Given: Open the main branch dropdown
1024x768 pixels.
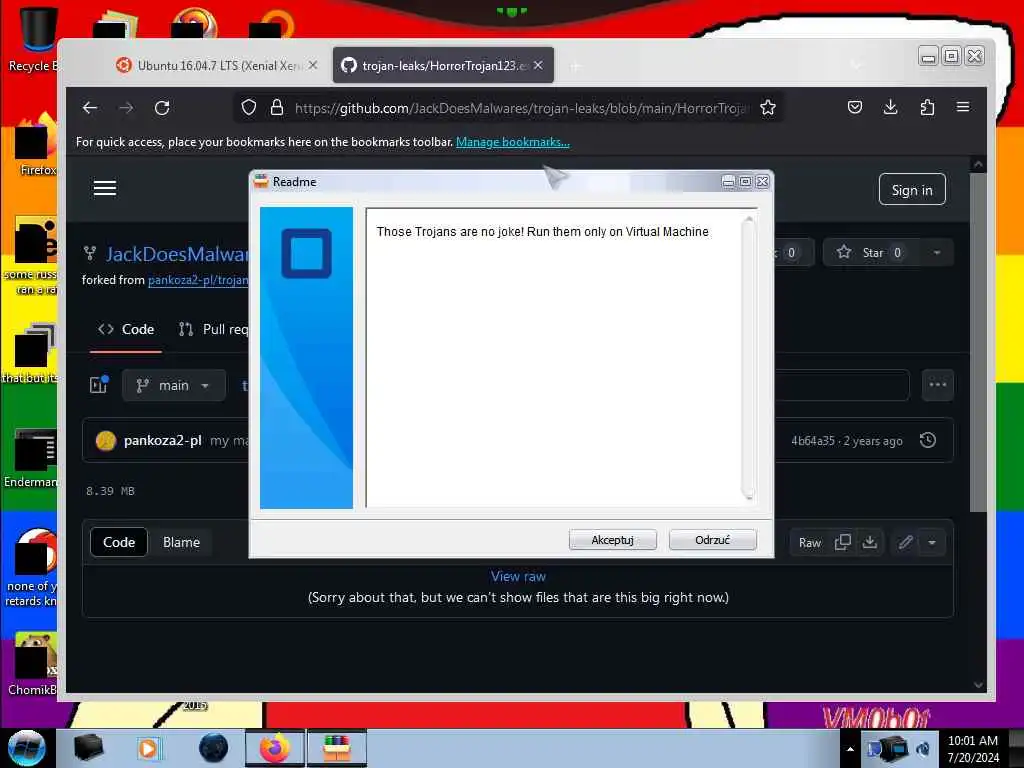Looking at the screenshot, I should (174, 385).
